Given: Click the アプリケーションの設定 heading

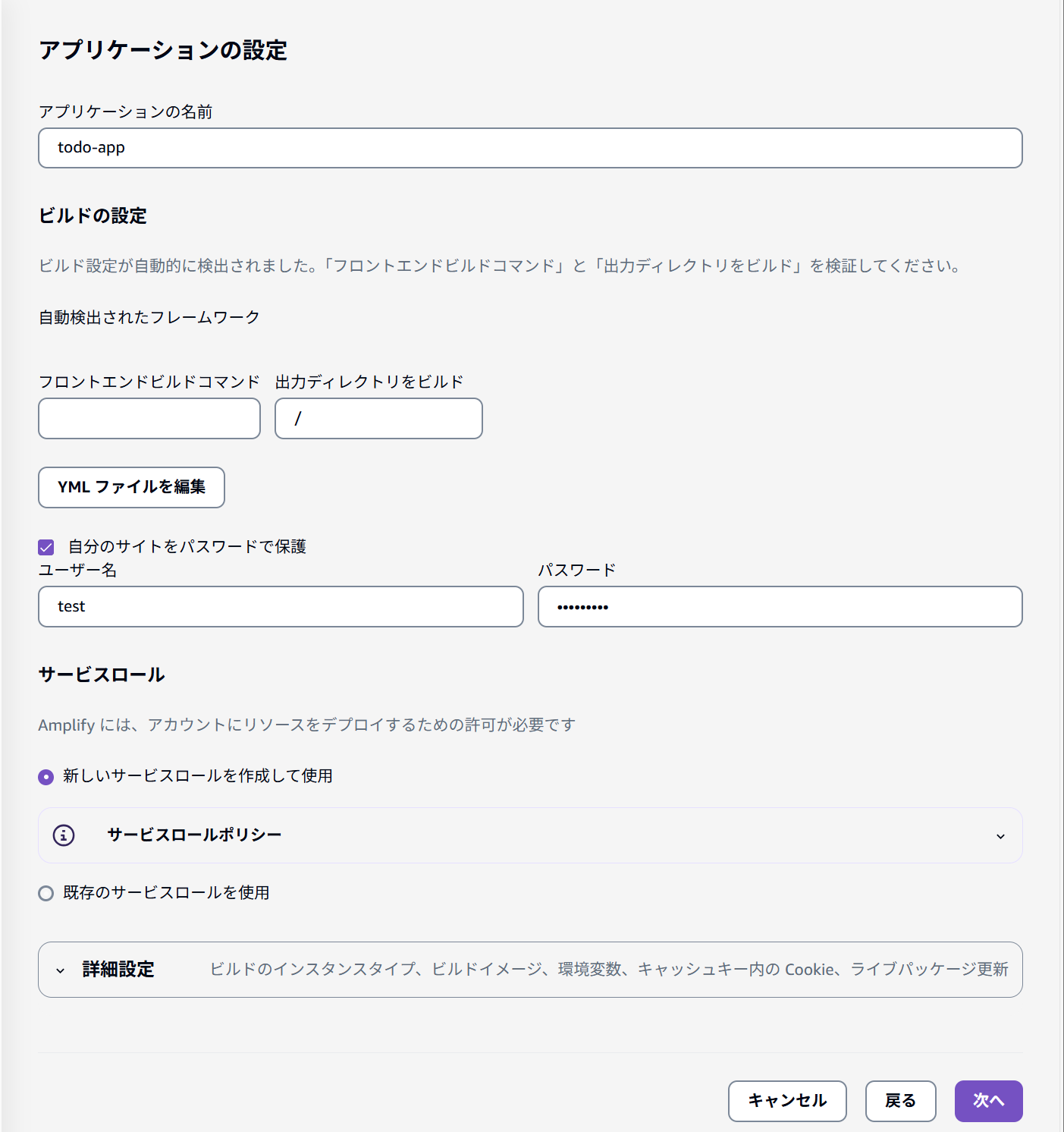Looking at the screenshot, I should tap(163, 50).
